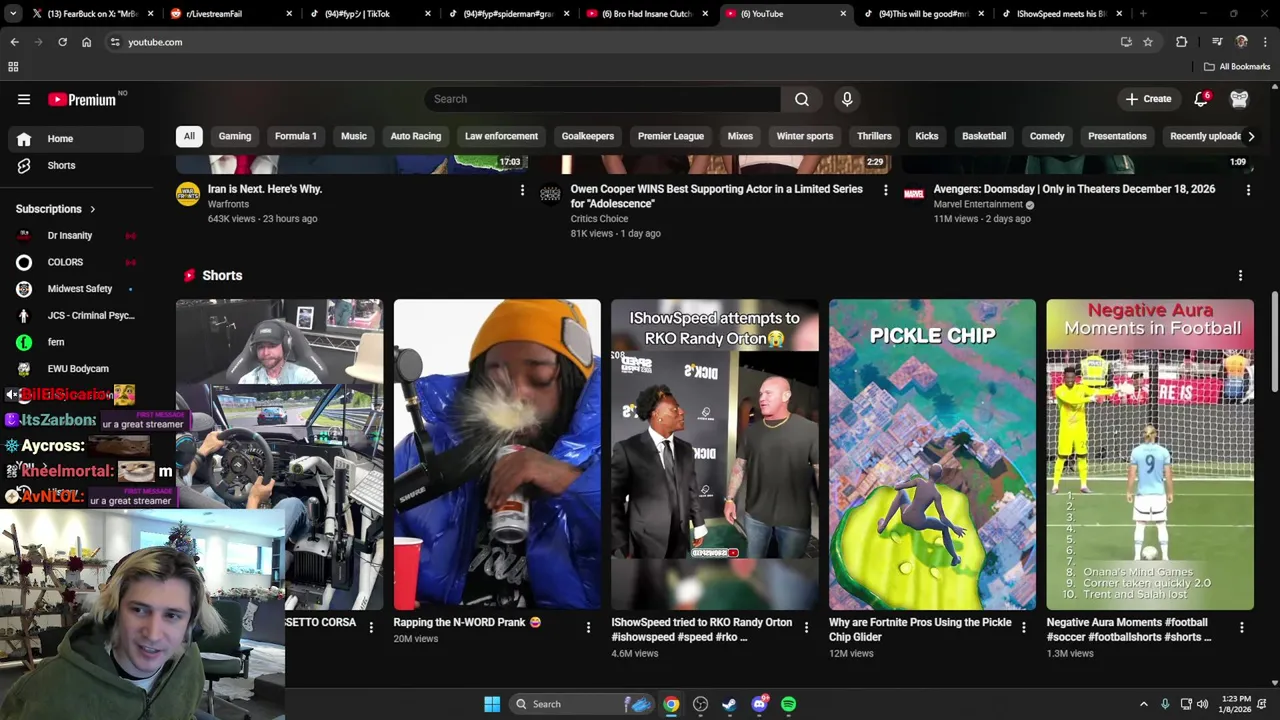Open Steam from the taskbar
The height and width of the screenshot is (720, 1280).
[730, 704]
